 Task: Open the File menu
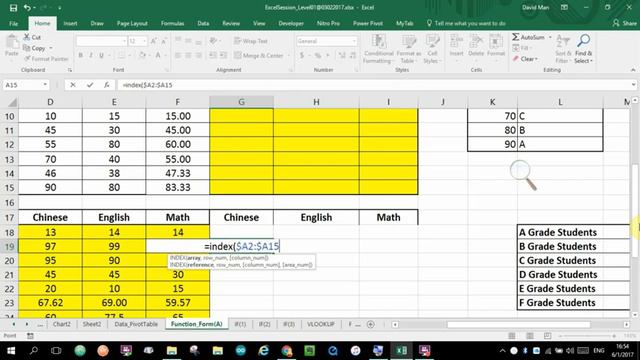pyautogui.click(x=13, y=23)
